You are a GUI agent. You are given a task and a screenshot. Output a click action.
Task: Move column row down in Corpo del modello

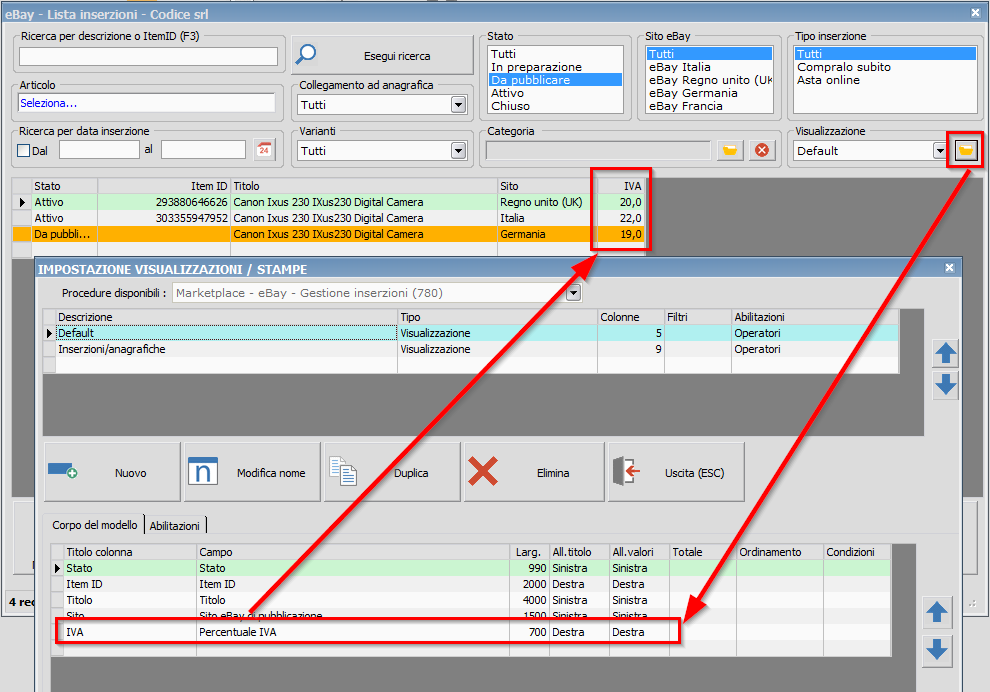(936, 650)
